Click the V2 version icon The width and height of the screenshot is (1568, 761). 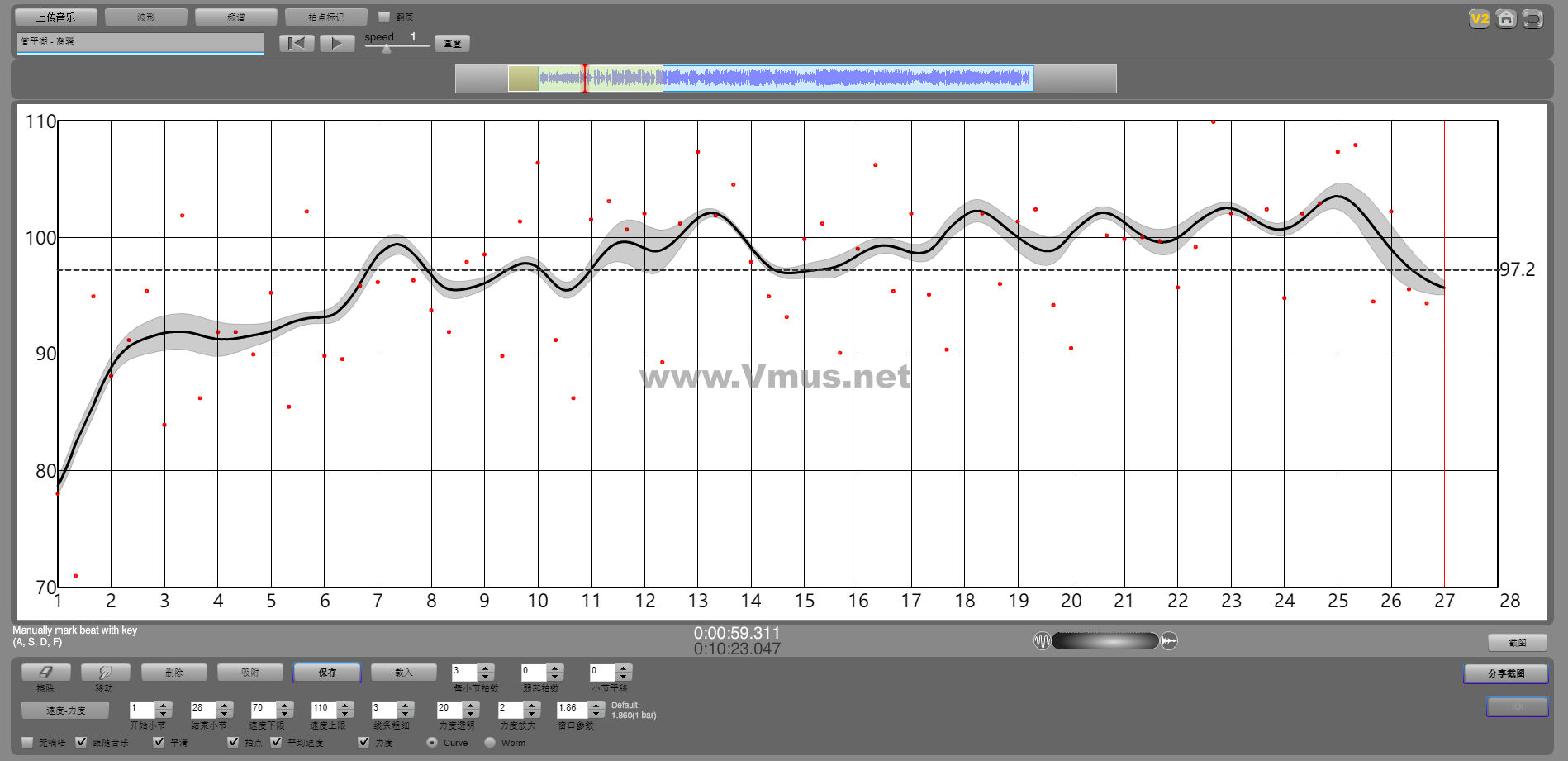coord(1479,18)
